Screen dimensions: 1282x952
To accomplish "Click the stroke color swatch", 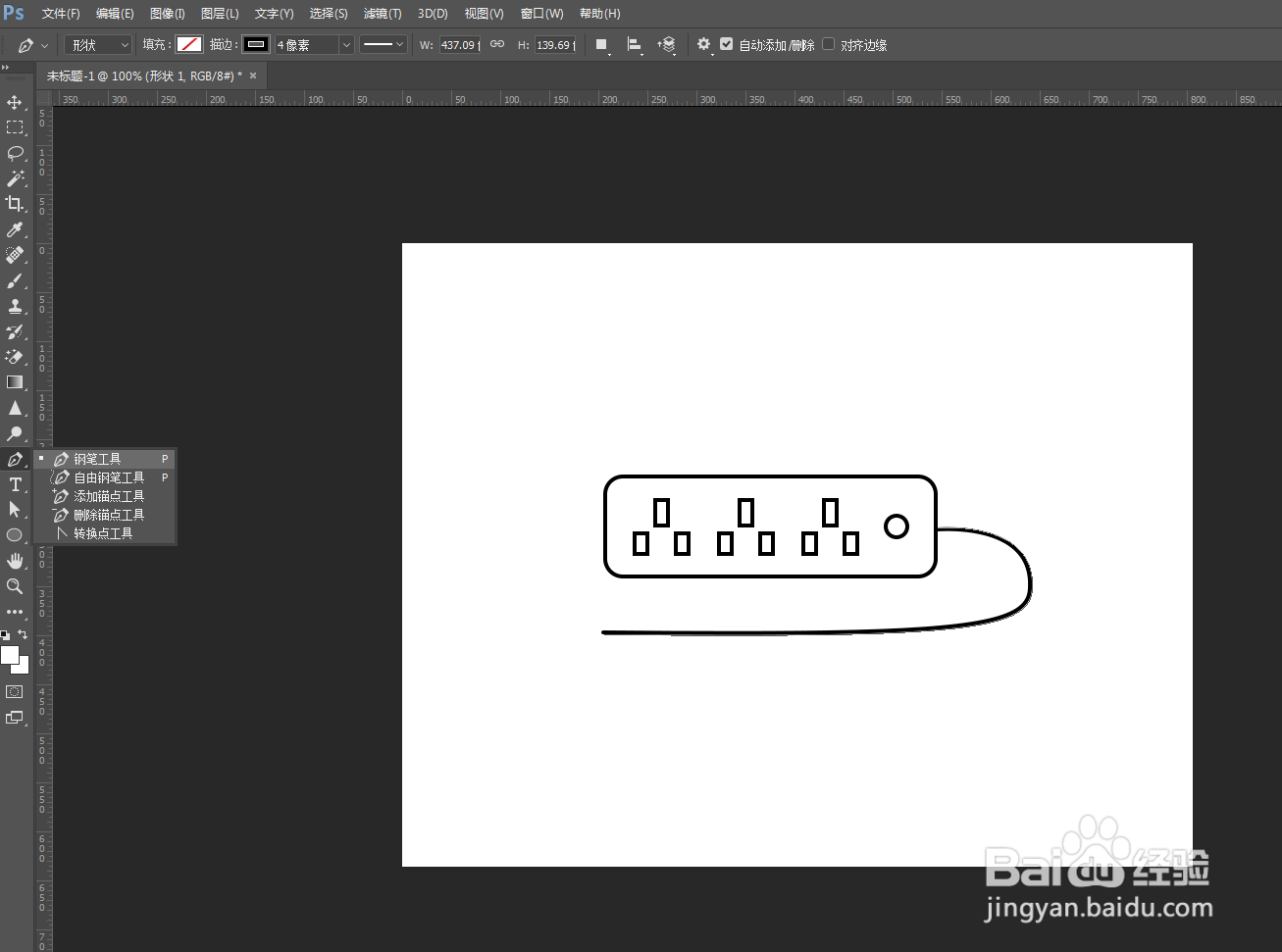I will 256,44.
